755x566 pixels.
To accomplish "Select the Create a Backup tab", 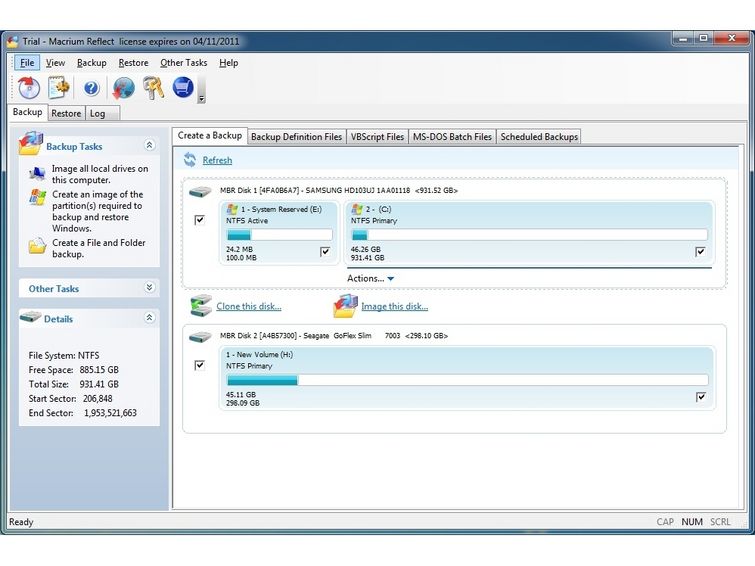I will click(x=209, y=136).
